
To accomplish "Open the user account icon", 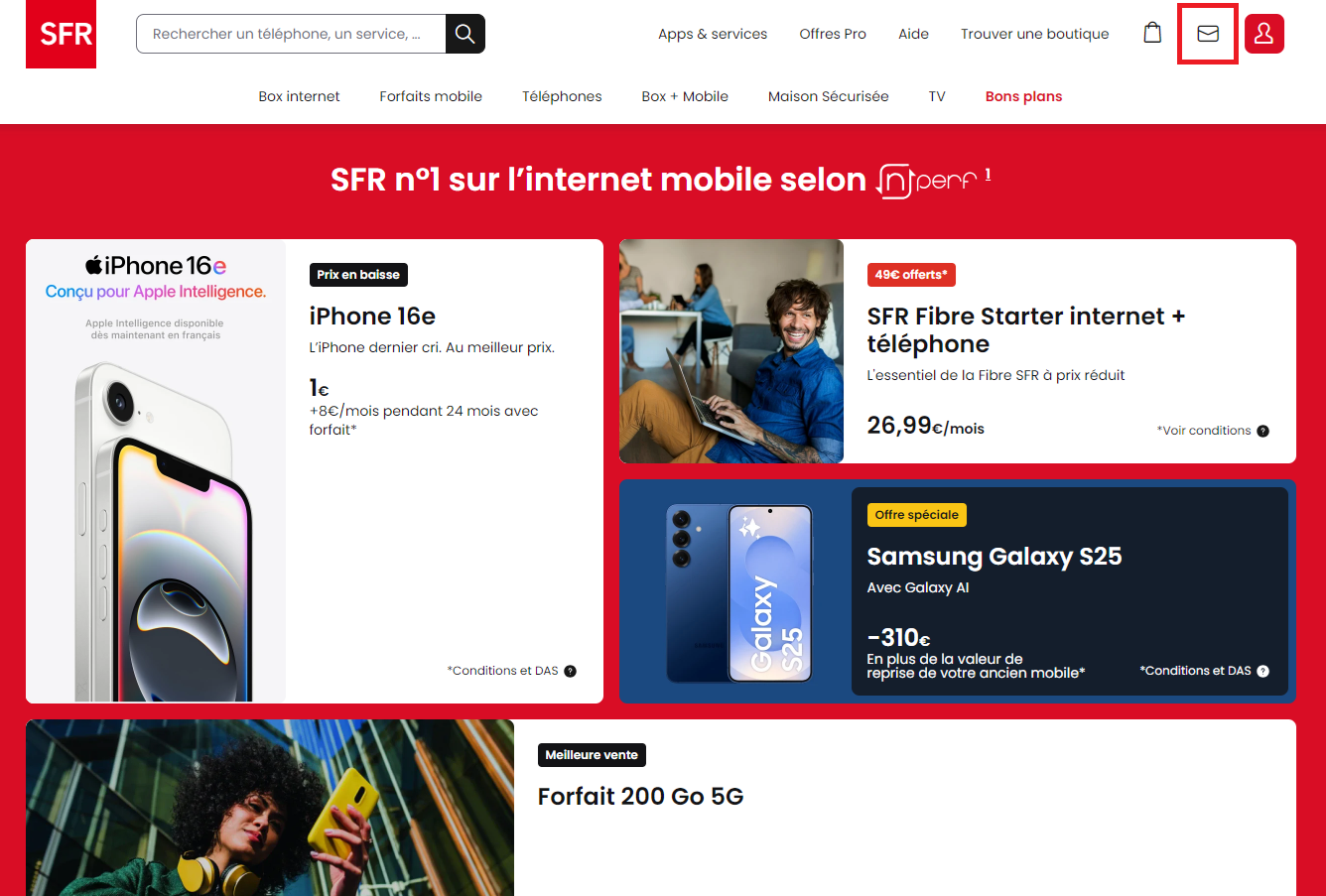I will coord(1263,34).
